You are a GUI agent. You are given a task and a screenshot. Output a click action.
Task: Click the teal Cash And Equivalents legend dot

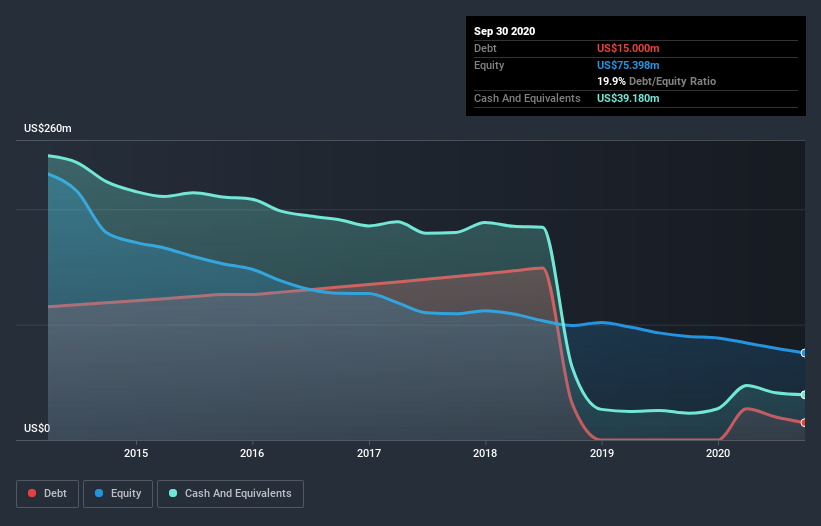(x=173, y=493)
